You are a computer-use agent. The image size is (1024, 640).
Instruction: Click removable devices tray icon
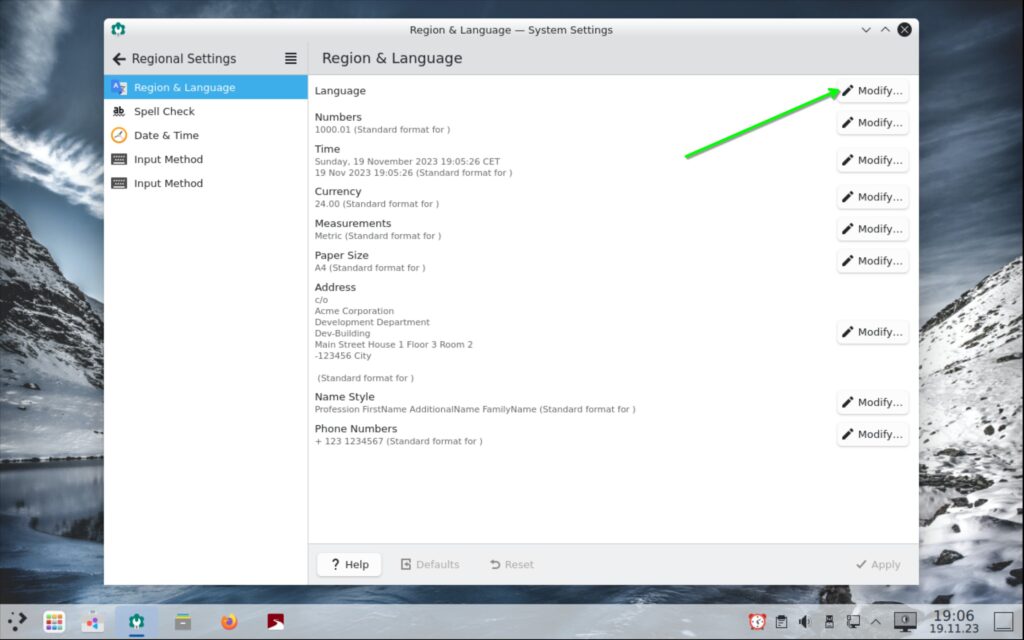click(x=829, y=622)
